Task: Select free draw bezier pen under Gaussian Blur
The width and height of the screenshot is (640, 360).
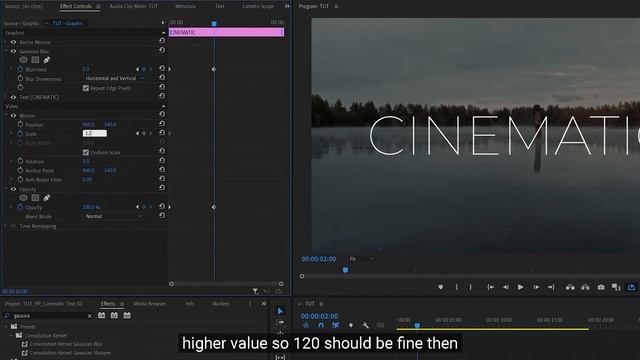Action: click(x=47, y=60)
